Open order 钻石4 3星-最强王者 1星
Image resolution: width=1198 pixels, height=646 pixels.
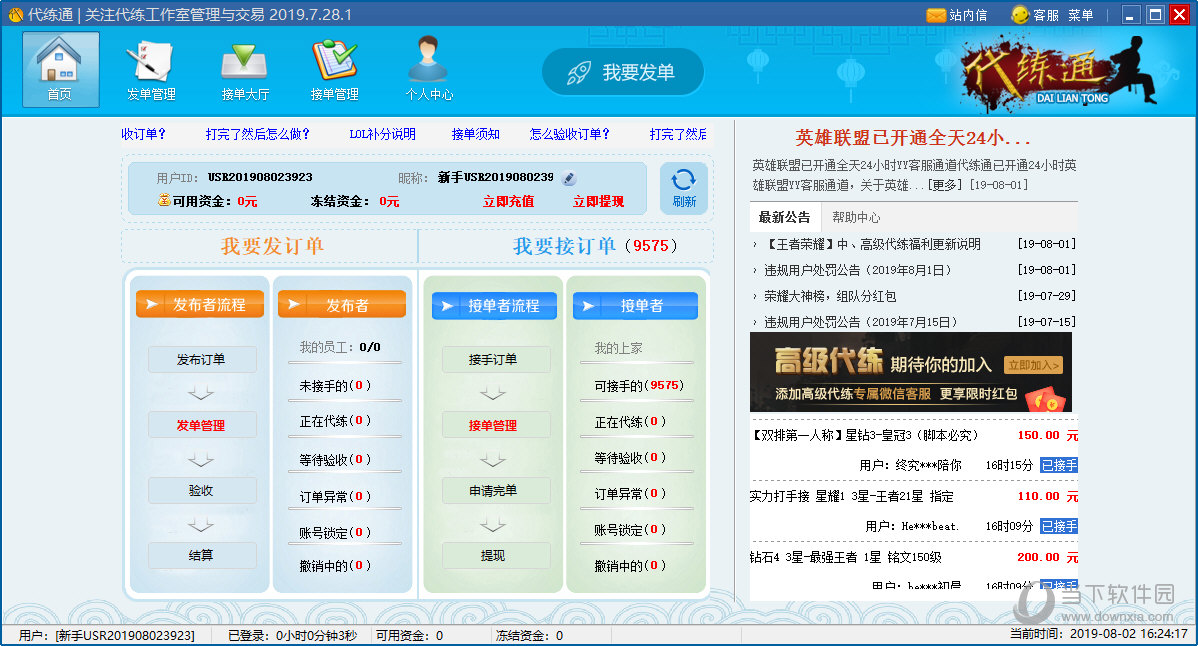click(x=846, y=557)
